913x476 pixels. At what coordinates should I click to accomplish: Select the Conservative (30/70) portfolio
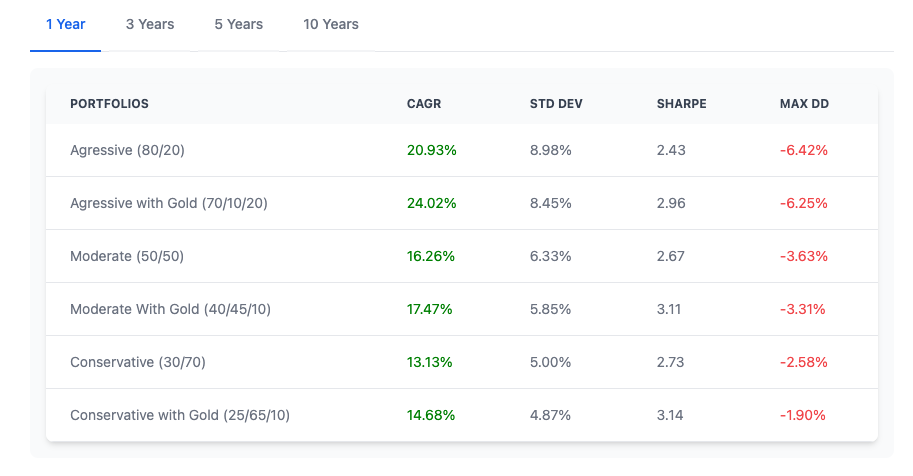point(137,362)
